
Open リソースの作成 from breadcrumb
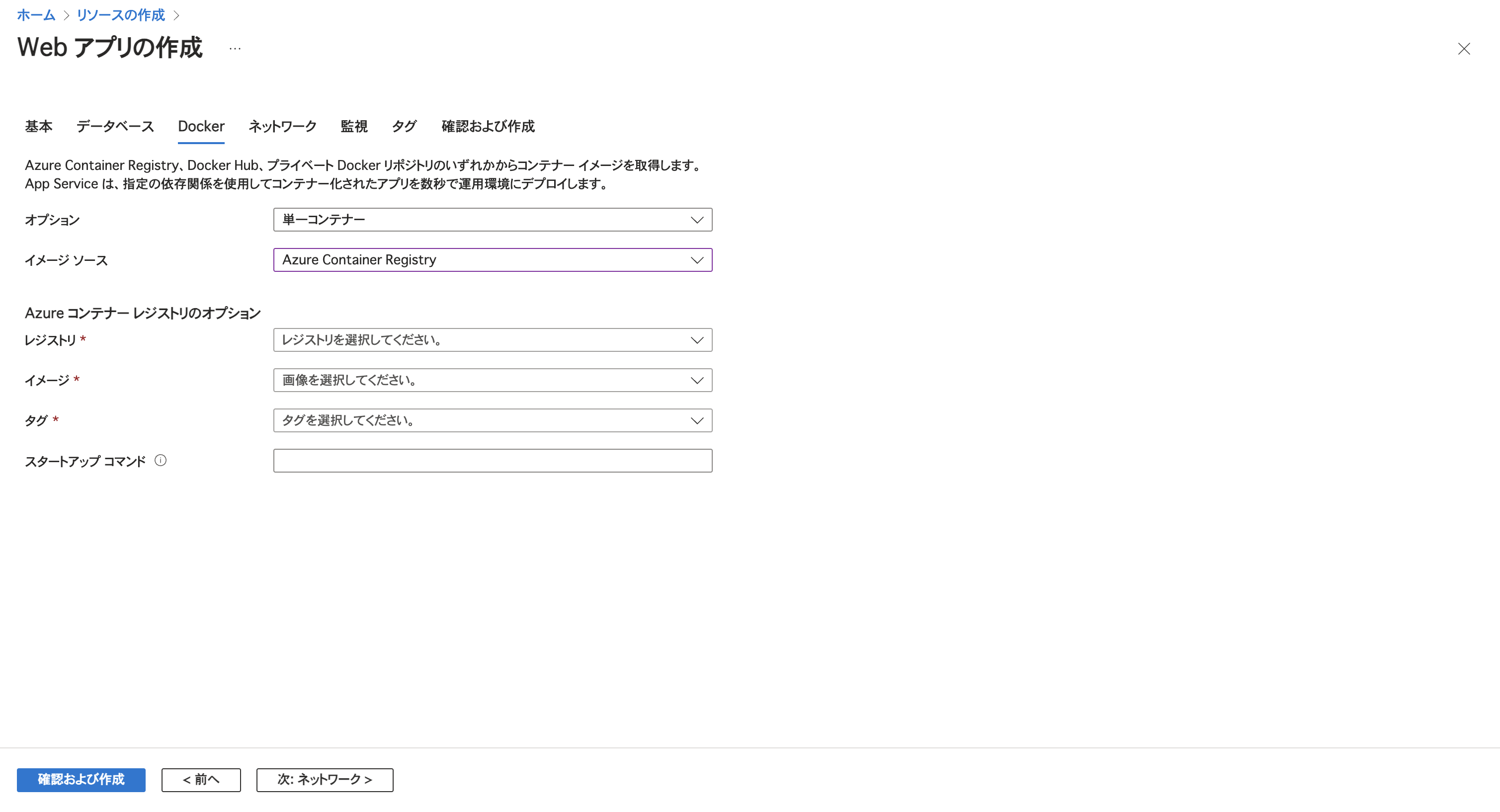(120, 15)
